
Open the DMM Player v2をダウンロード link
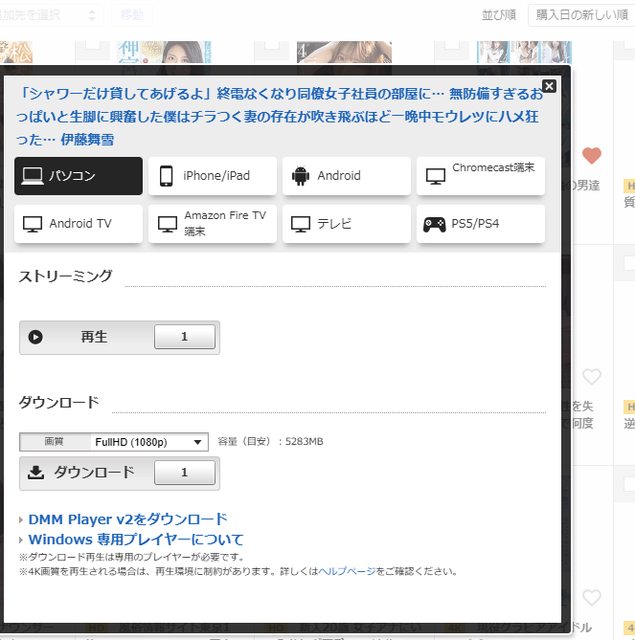point(127,519)
